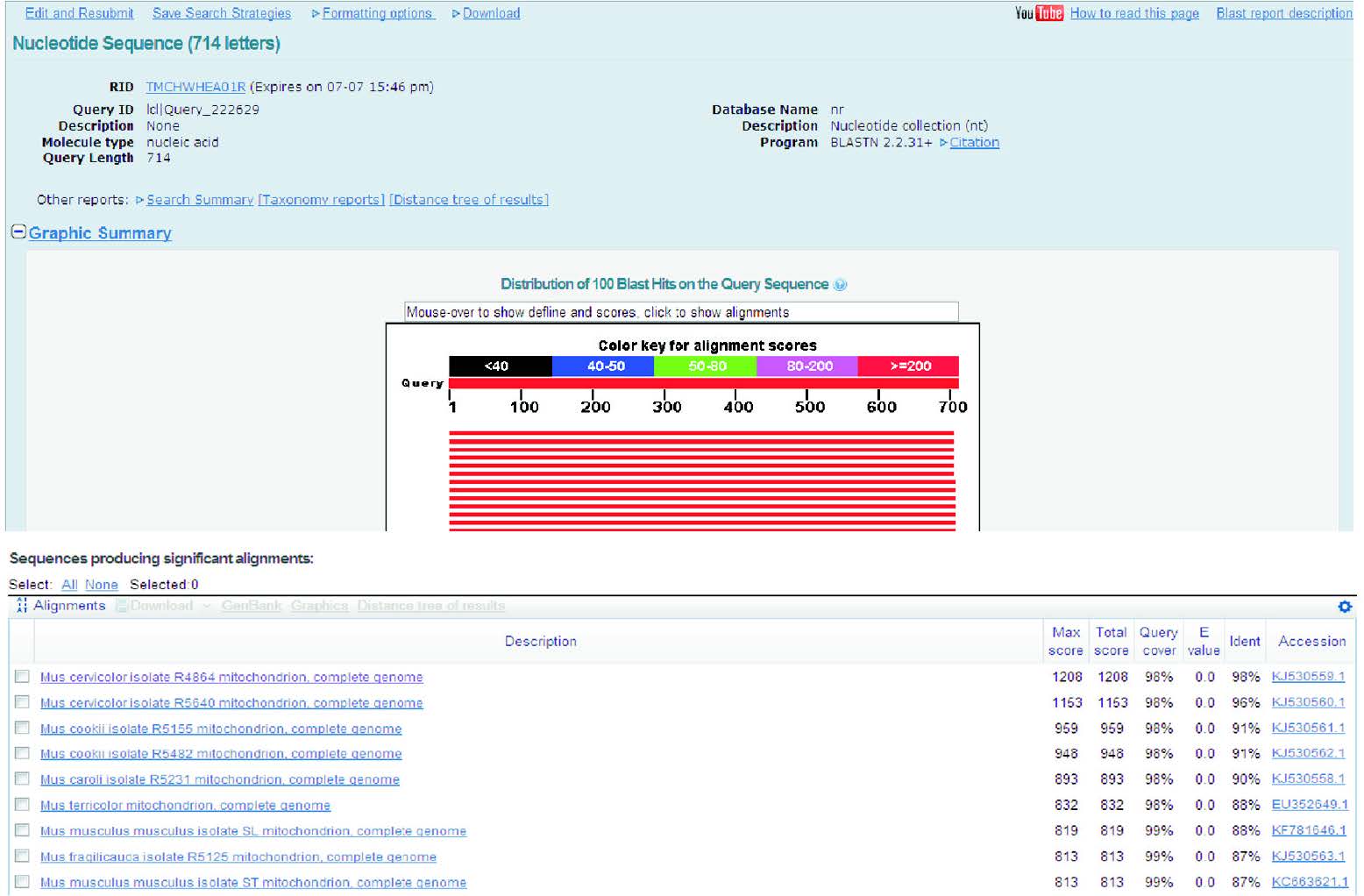Open Search Summary report
Screen dimensions: 1364x896
[199, 200]
